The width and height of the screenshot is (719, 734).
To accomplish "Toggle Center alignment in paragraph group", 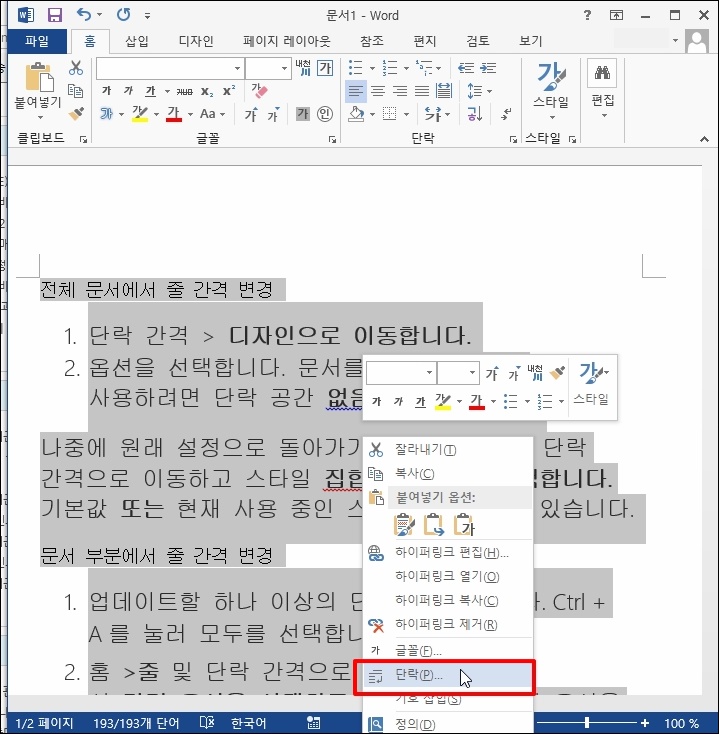I will click(377, 91).
